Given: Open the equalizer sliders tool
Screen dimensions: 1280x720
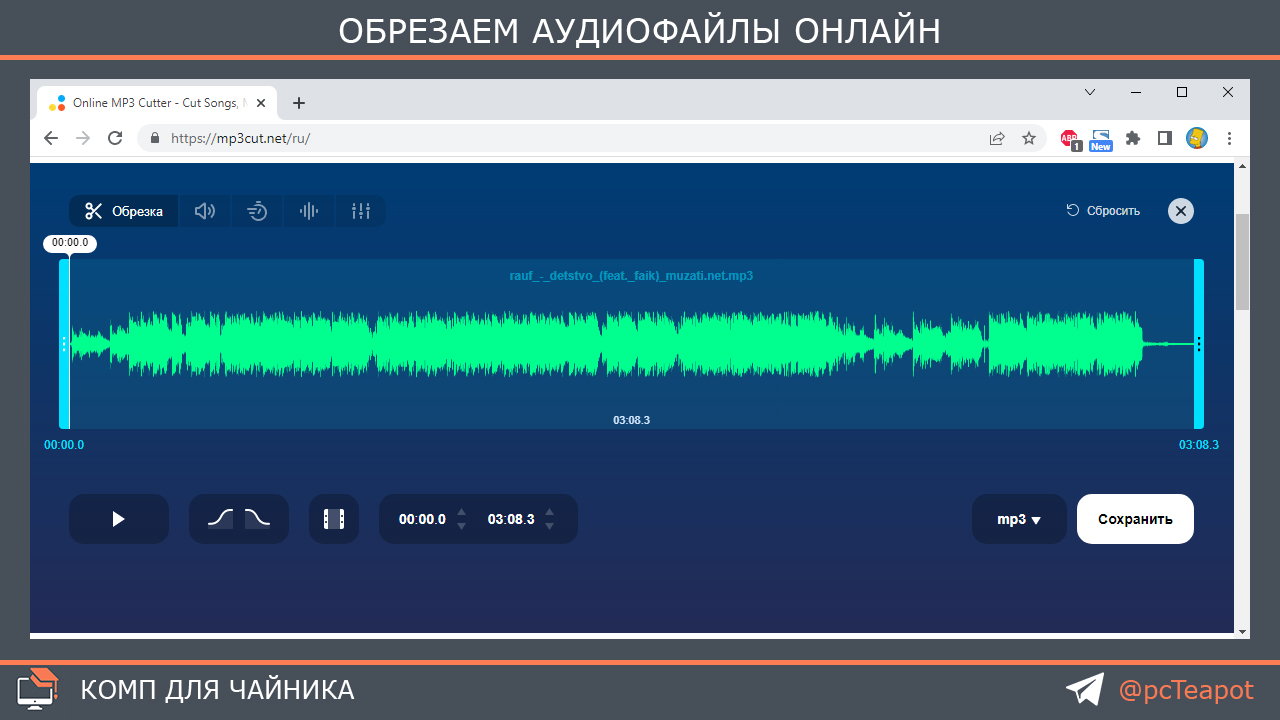Looking at the screenshot, I should click(361, 211).
